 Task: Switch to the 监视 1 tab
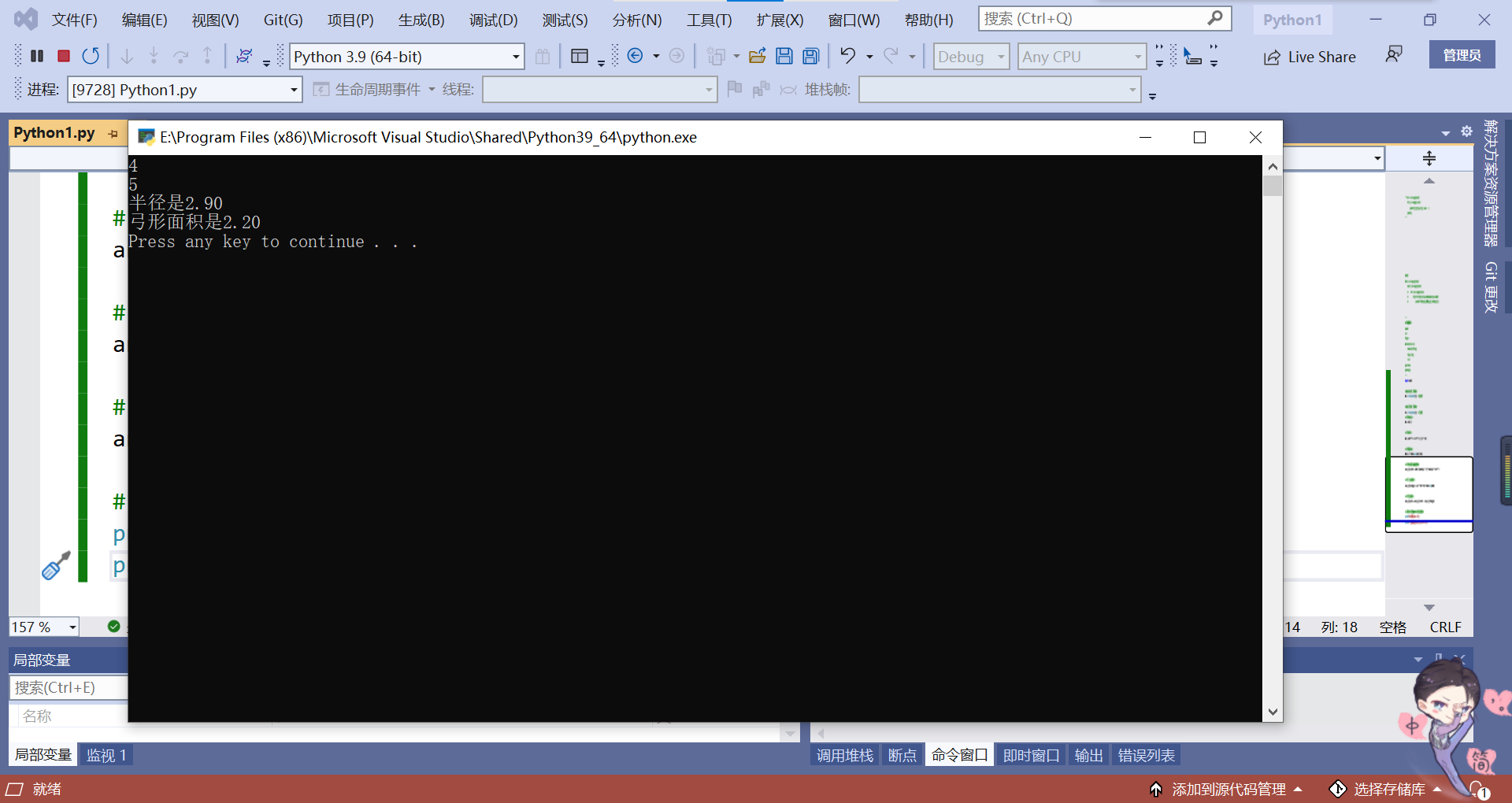pos(106,754)
